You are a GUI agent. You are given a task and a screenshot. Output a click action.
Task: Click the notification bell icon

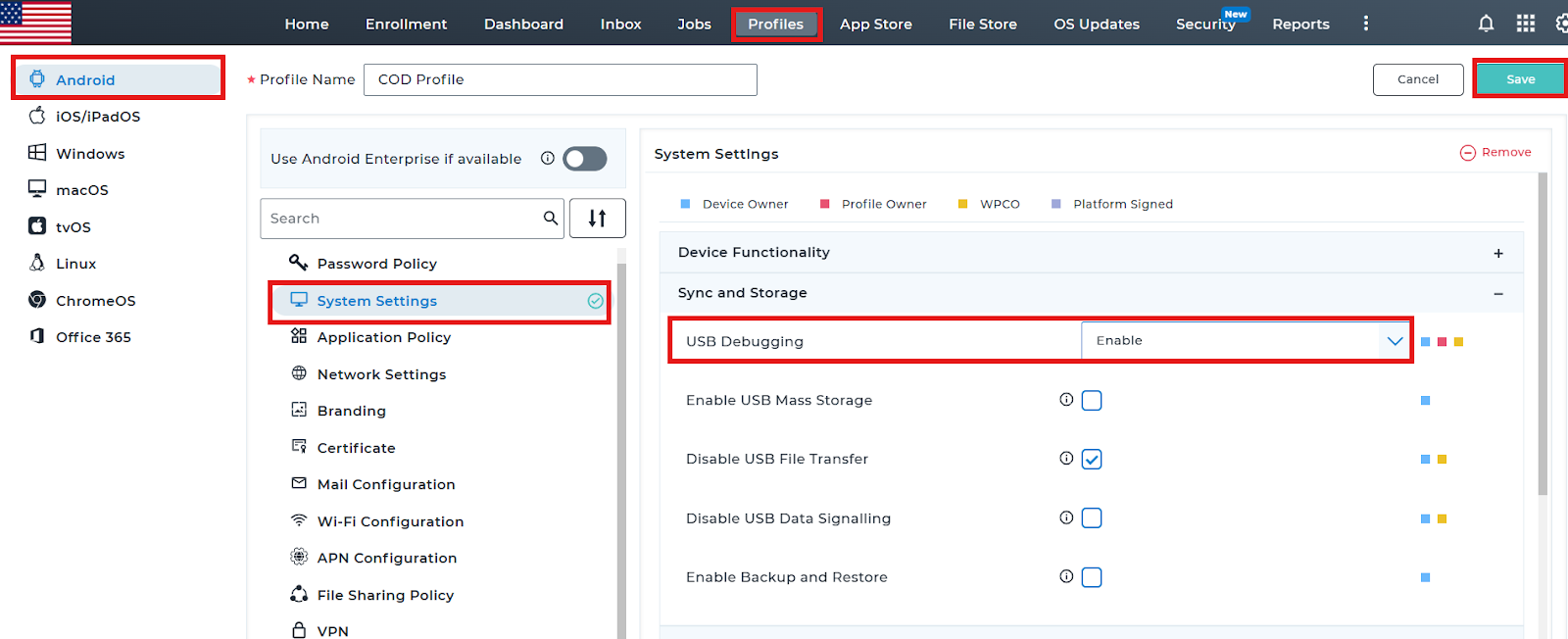(1486, 24)
